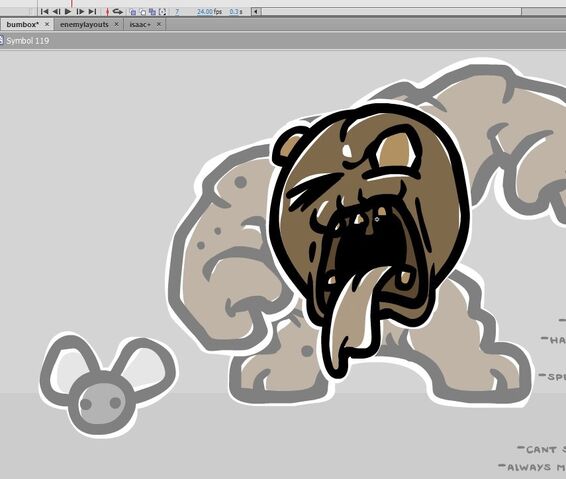
Task: Click the timeline scroll left arrow
Action: [256, 12]
